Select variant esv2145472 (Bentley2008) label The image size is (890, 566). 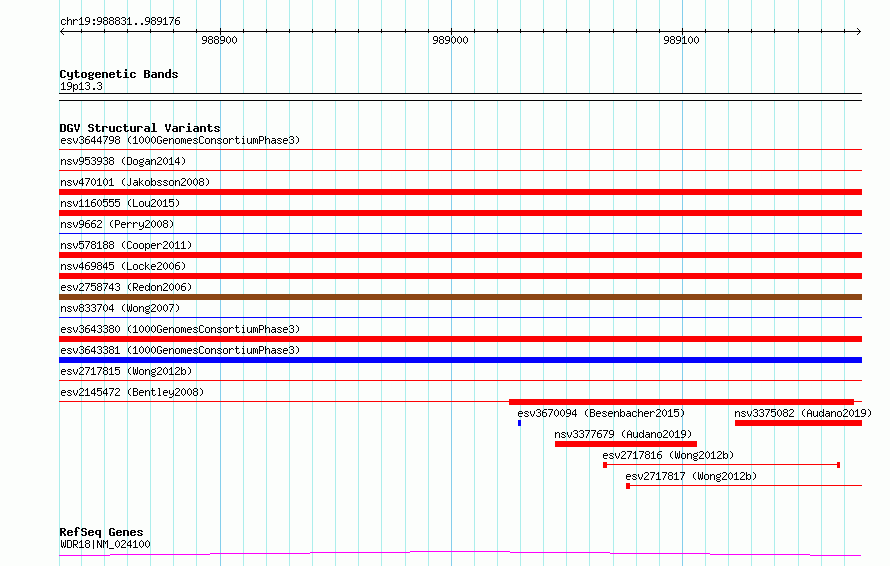[x=132, y=392]
